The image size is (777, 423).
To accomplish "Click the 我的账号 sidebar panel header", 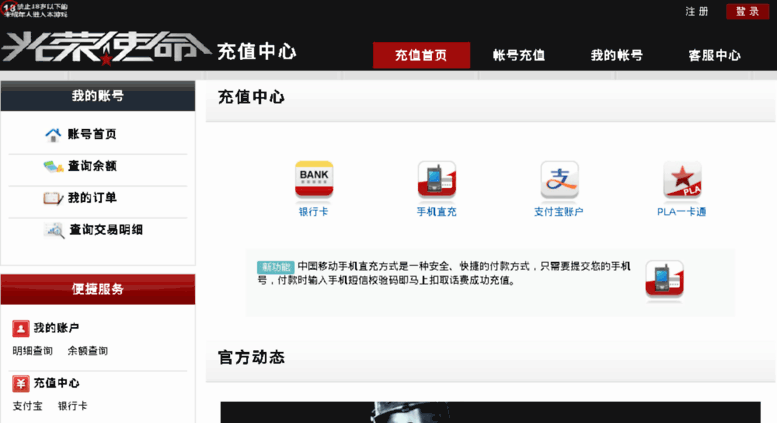I will (x=98, y=96).
